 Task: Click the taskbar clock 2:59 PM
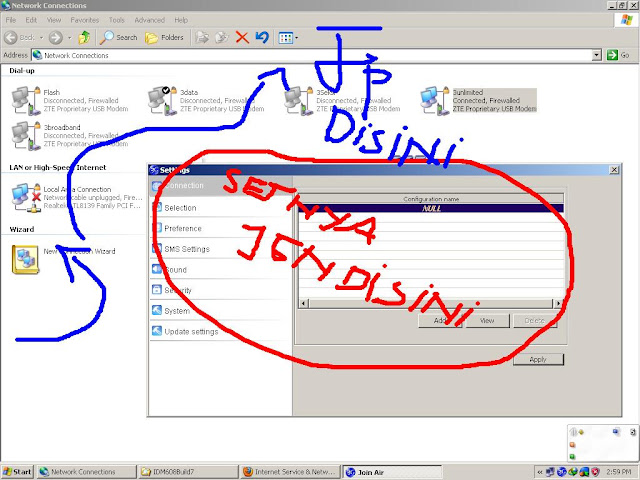(619, 472)
